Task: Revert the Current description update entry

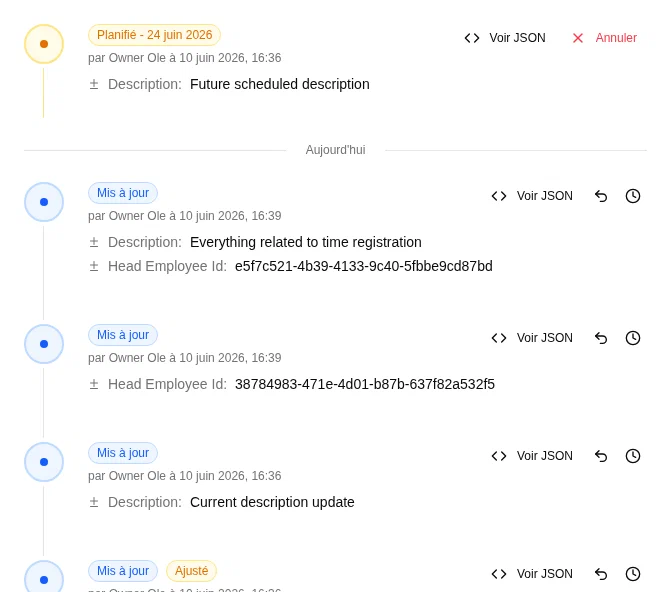Action: pos(601,456)
